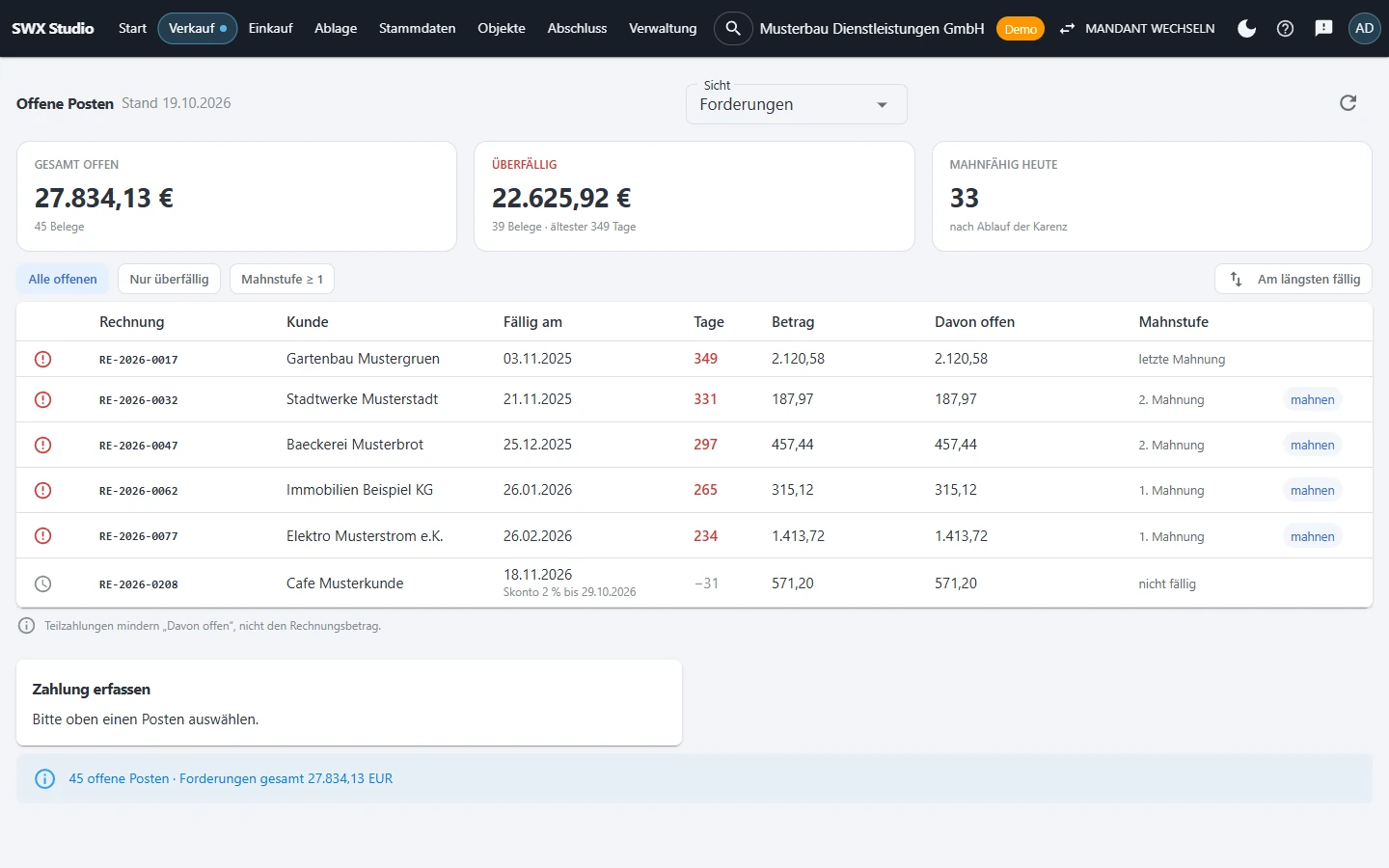This screenshot has width=1389, height=868.
Task: Click the orange Demo badge
Action: click(x=1020, y=29)
